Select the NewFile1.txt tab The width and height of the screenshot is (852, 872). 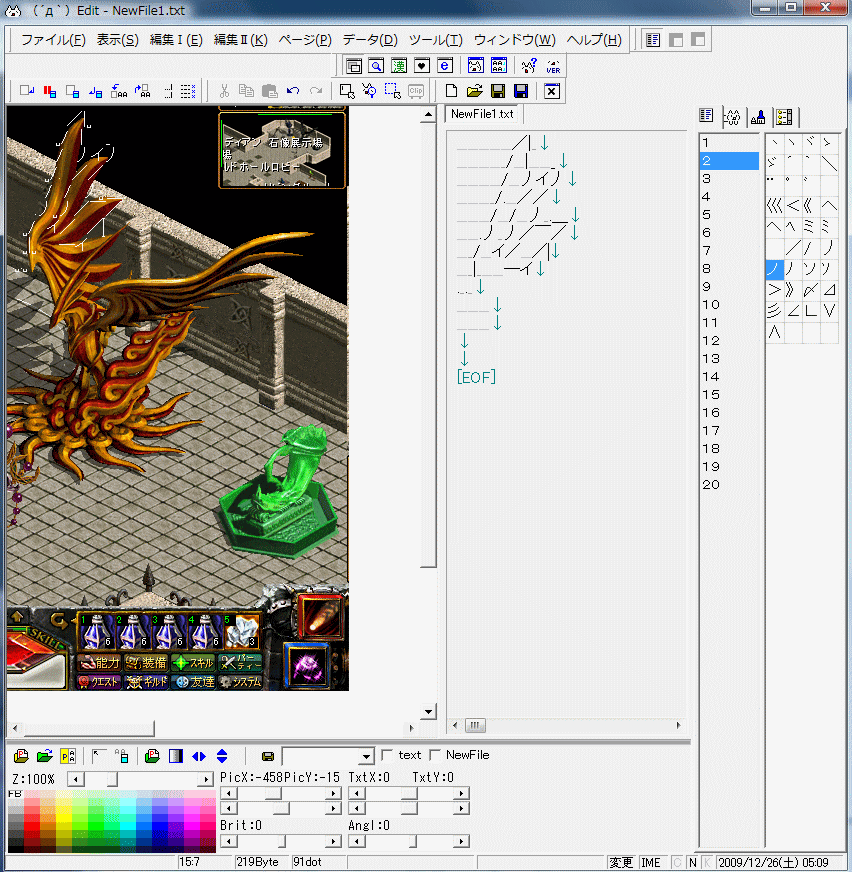pyautogui.click(x=482, y=114)
